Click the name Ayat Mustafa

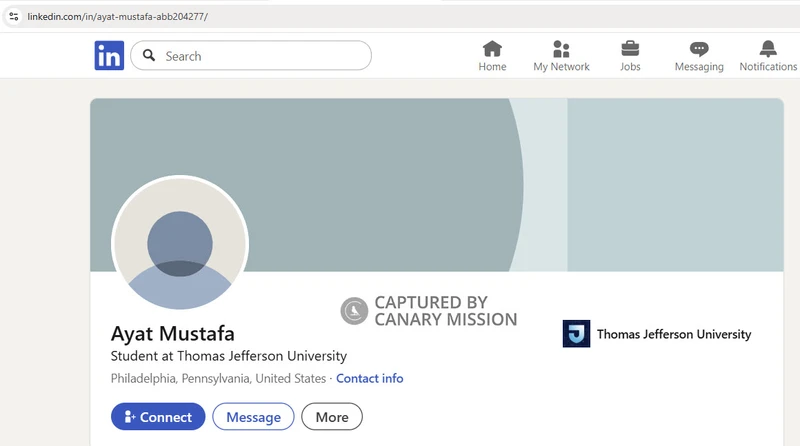point(172,334)
